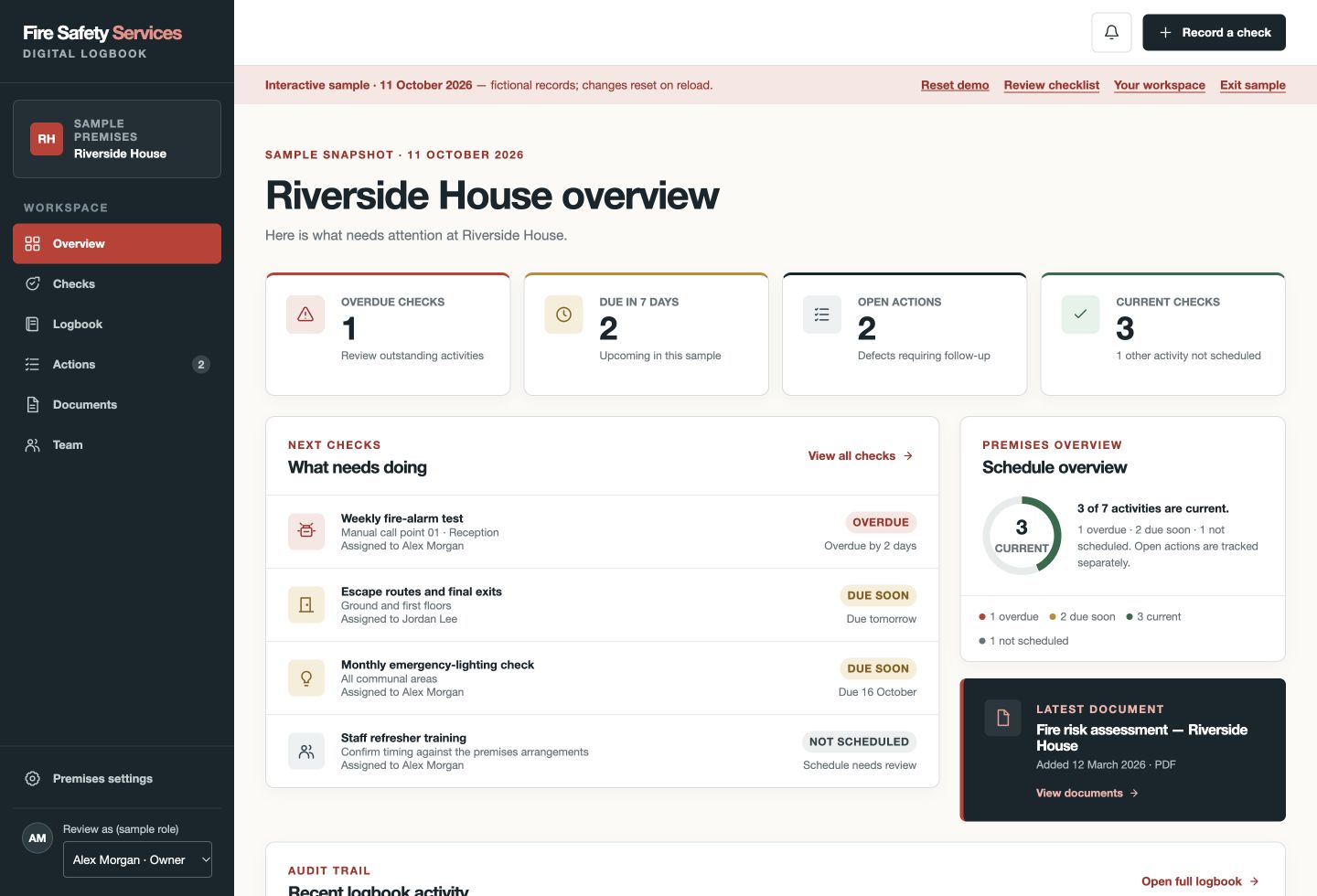1317x896 pixels.
Task: Click the checkmark icon on Current Checks card
Action: tap(1080, 315)
